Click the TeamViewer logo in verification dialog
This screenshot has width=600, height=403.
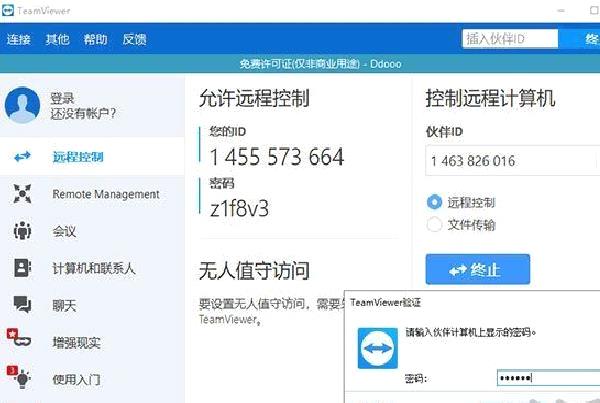point(378,348)
